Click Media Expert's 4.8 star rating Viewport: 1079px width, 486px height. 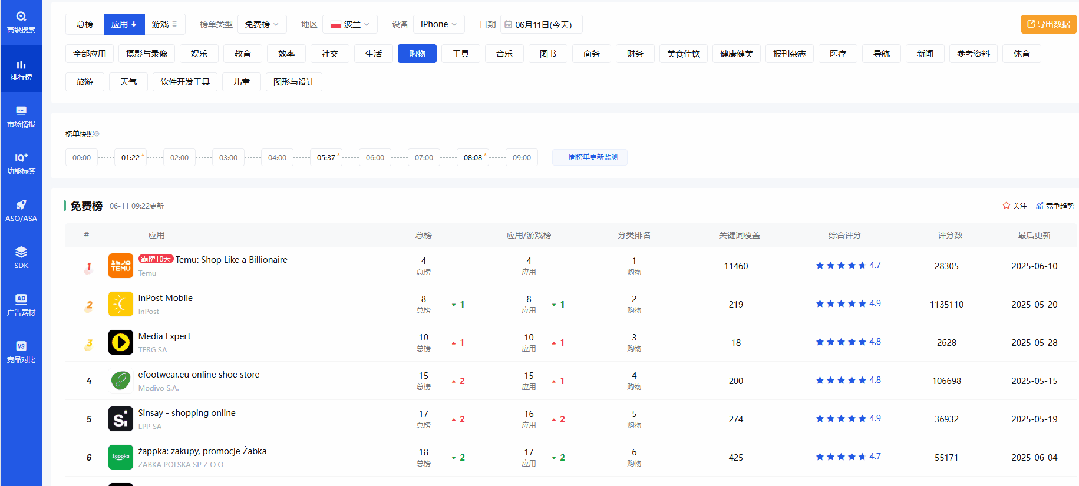point(848,342)
